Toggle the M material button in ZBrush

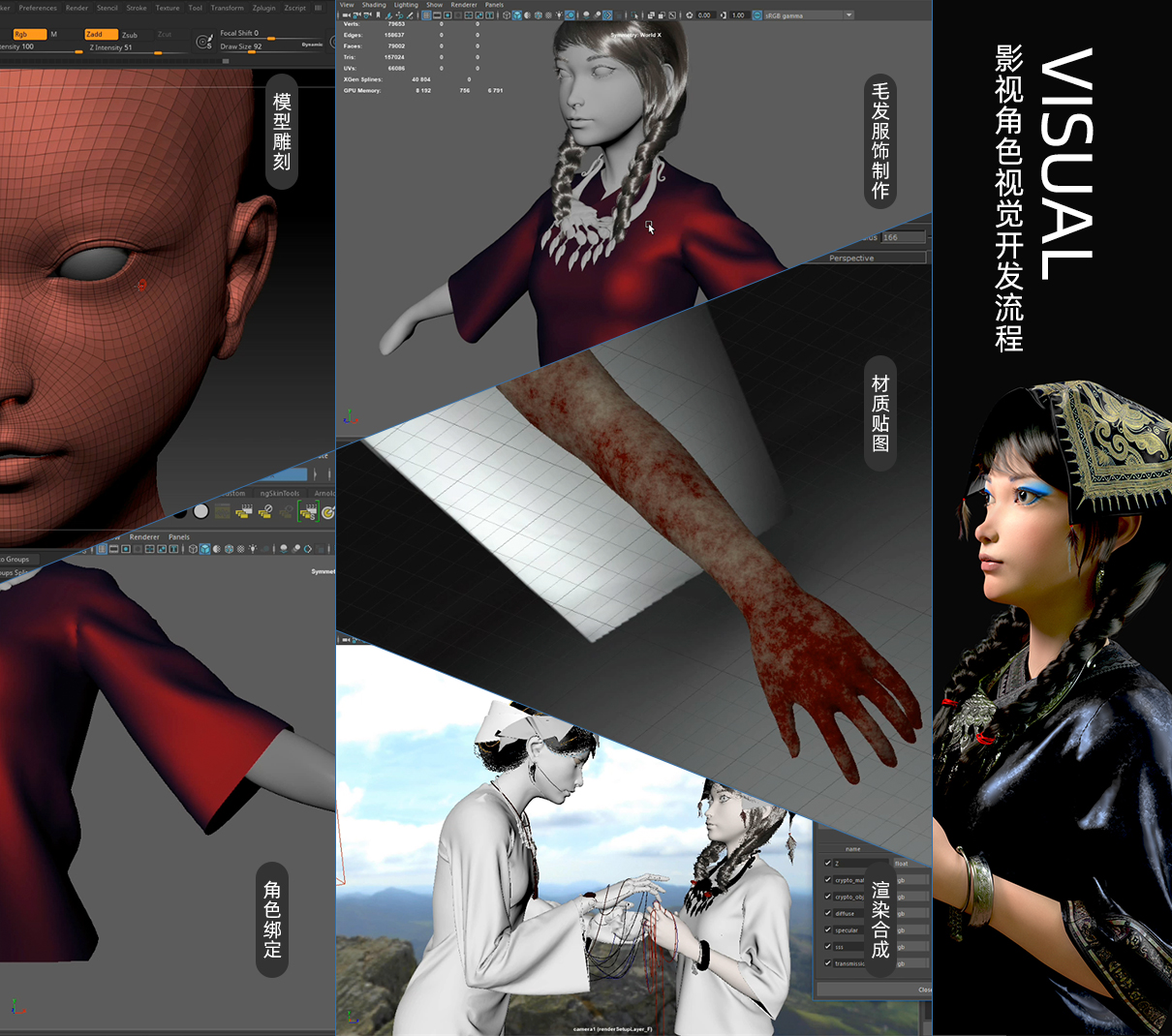53,34
